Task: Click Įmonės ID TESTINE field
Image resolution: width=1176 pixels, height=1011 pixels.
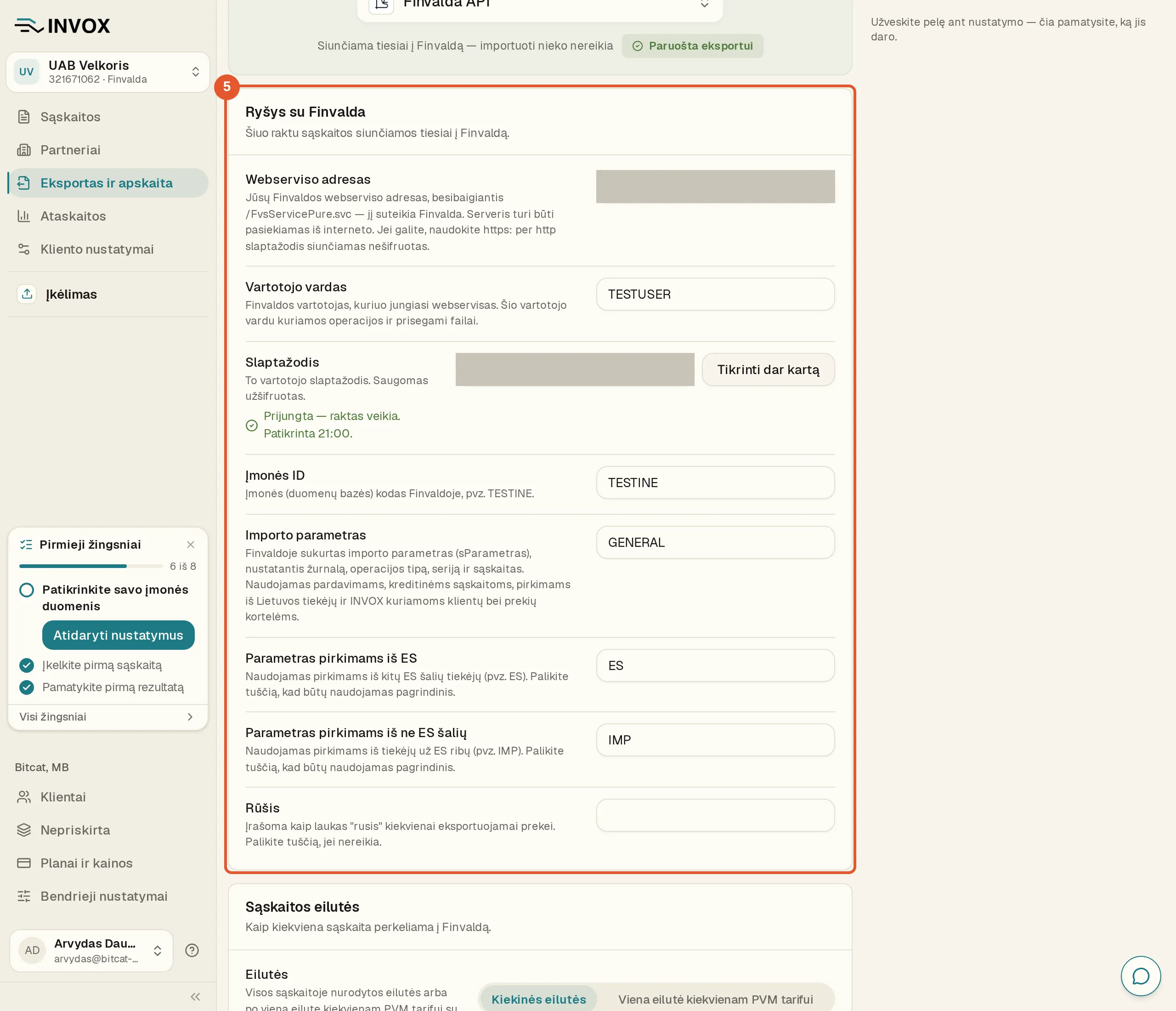Action: (x=715, y=483)
